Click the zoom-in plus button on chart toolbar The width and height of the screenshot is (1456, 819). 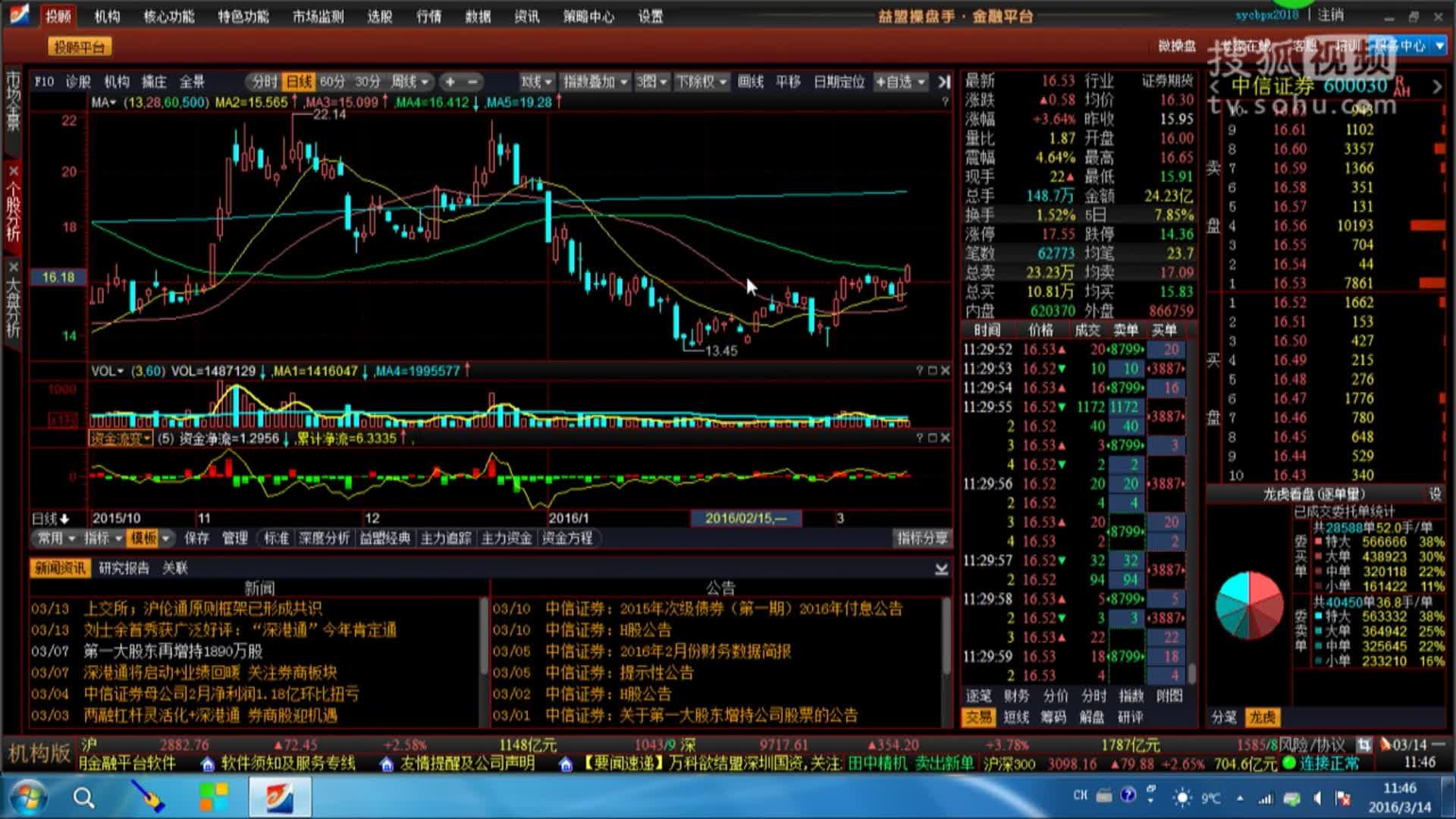pos(450,81)
